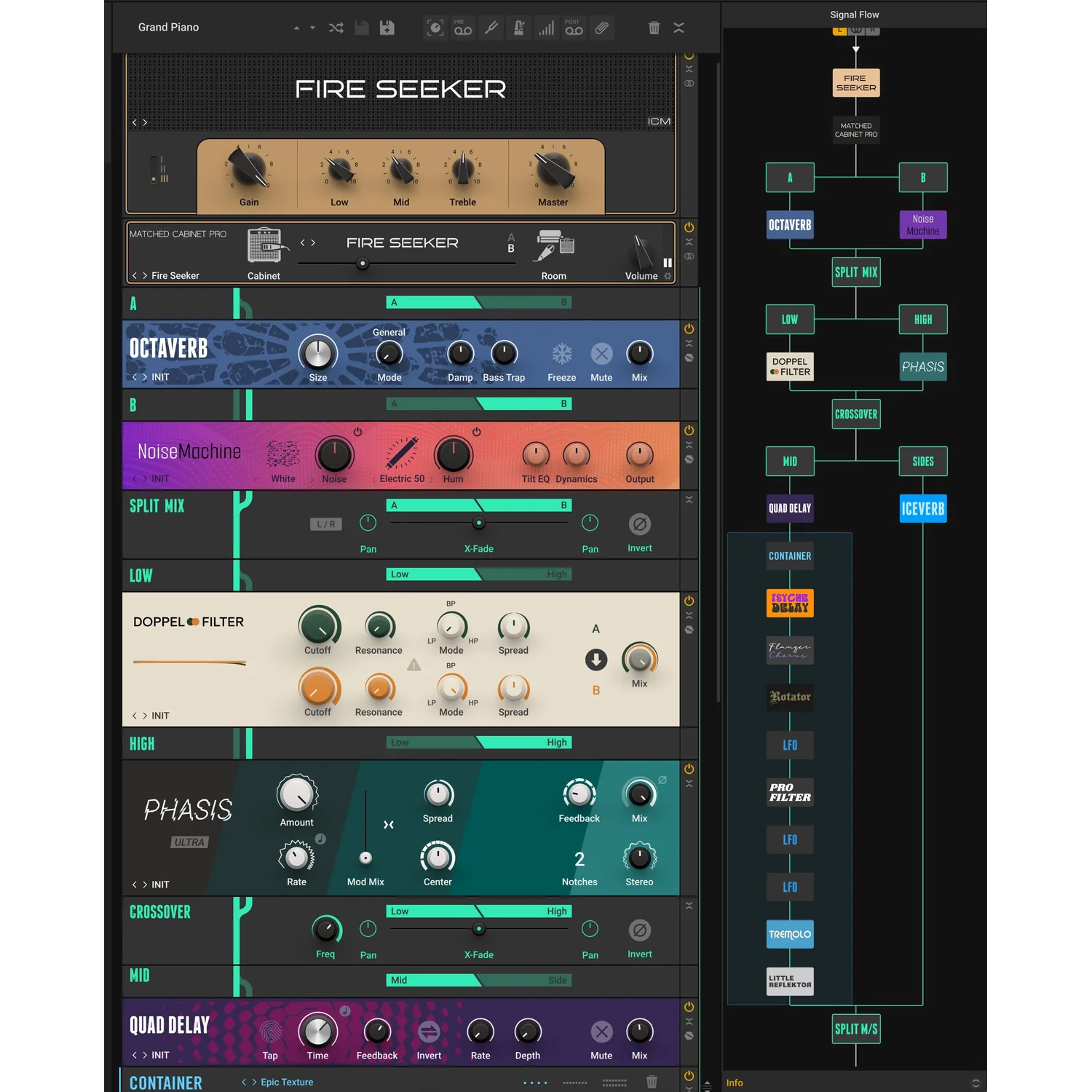Click the Mute X button on Quad Delay

point(601,1032)
